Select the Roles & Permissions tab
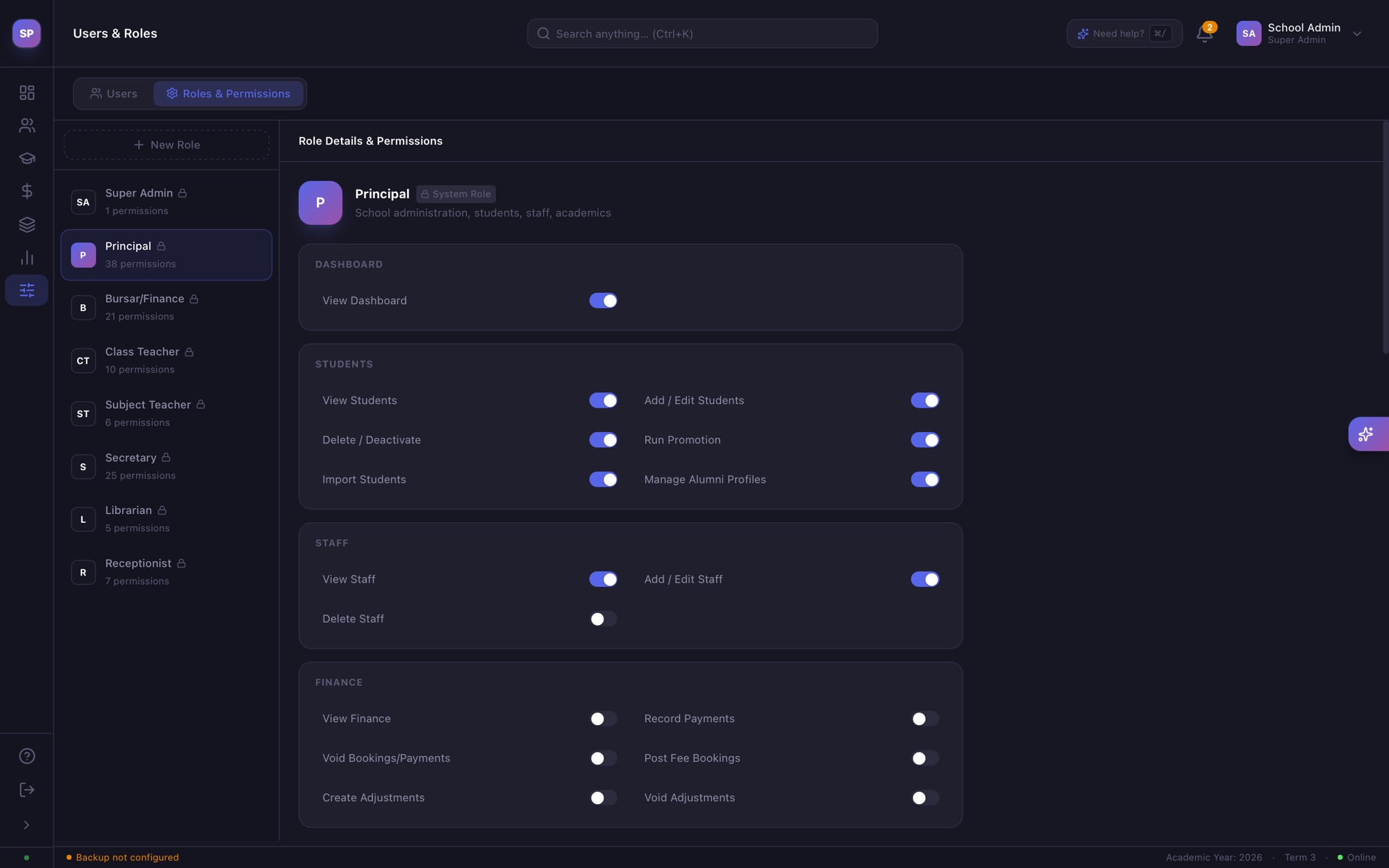The image size is (1389, 868). [228, 94]
